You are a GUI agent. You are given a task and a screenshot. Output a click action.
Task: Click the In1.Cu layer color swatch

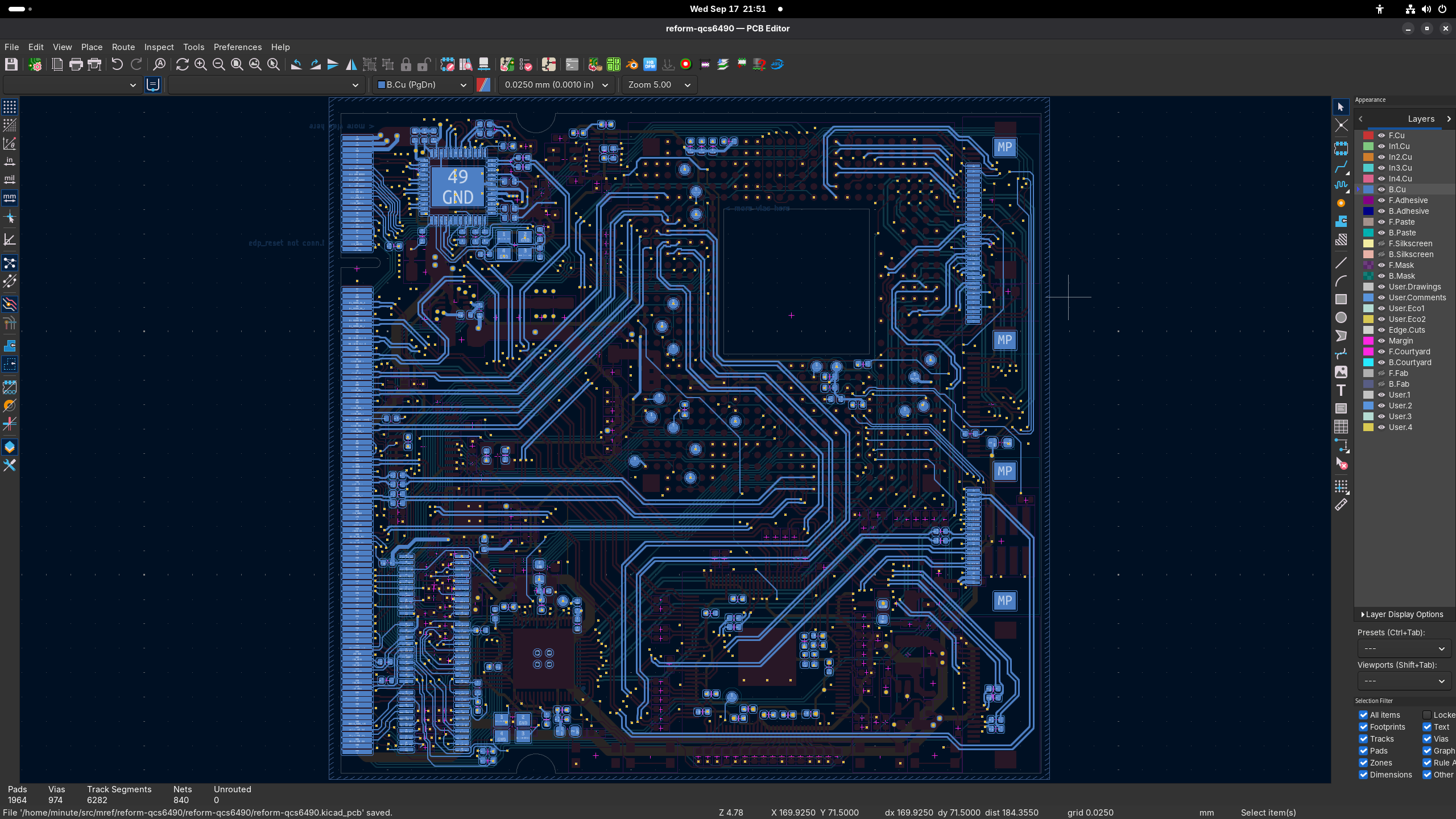tap(1368, 146)
